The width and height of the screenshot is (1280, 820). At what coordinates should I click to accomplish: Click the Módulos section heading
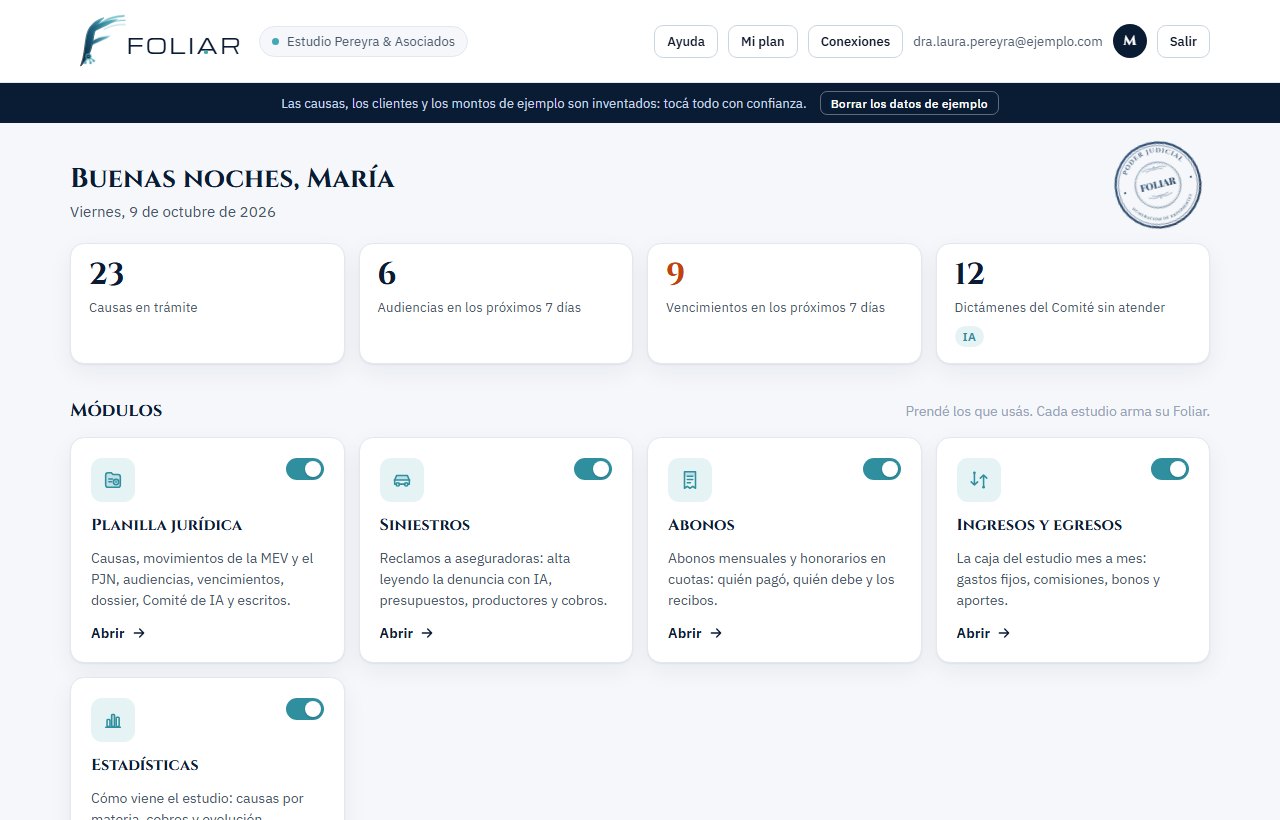pyautogui.click(x=116, y=410)
